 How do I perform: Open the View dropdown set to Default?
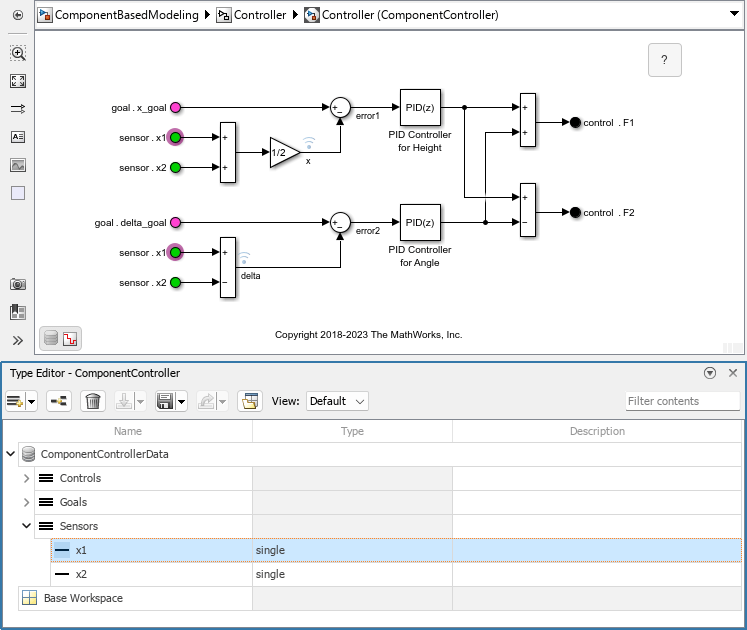coord(337,401)
